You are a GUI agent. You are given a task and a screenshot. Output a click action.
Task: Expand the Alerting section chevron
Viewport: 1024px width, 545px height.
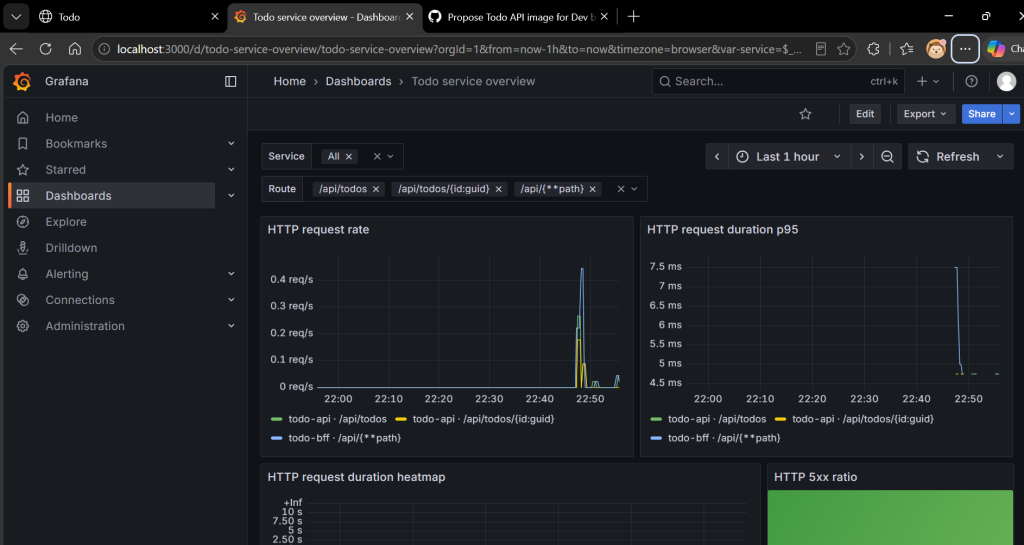[231, 274]
